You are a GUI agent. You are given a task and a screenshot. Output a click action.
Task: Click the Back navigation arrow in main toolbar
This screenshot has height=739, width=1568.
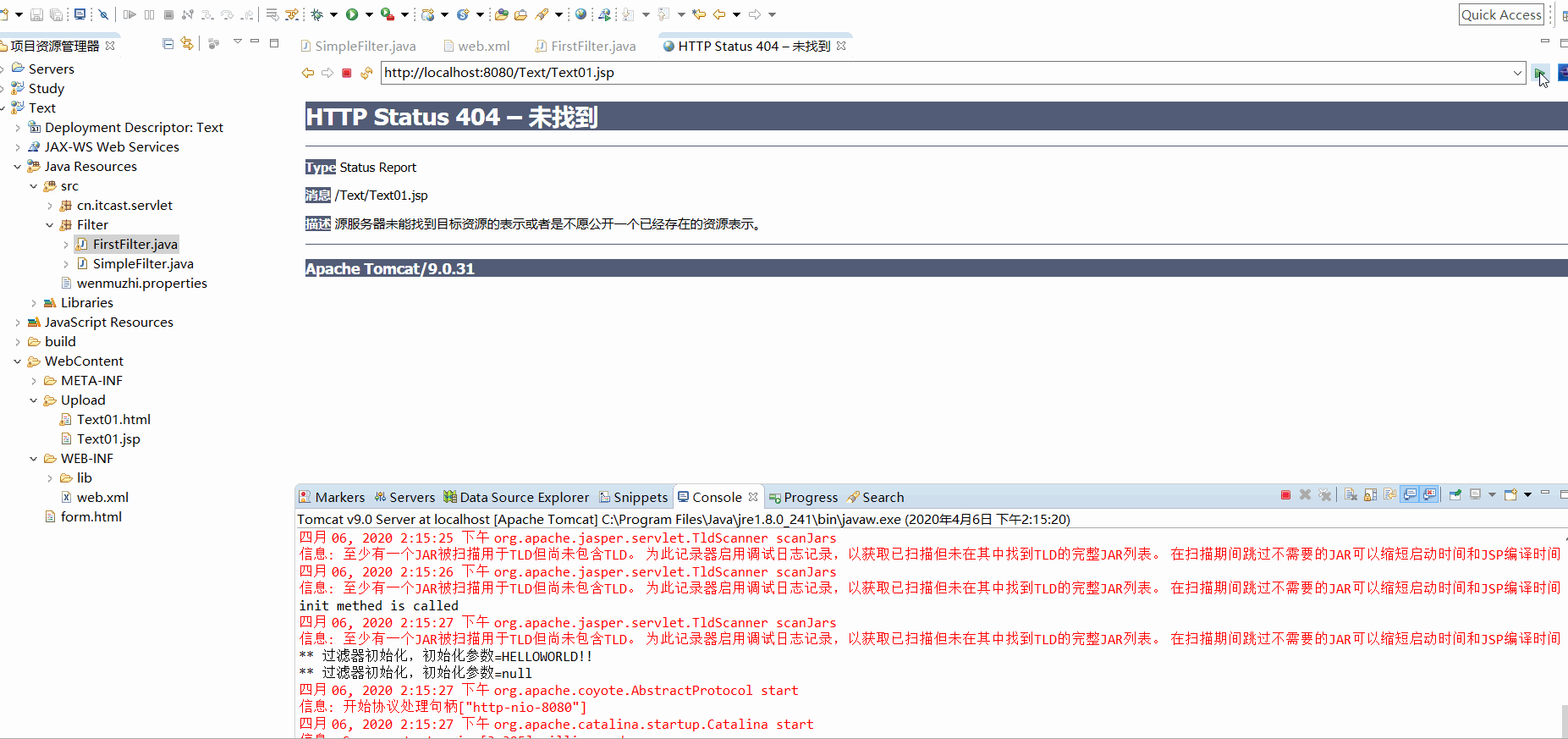(719, 14)
